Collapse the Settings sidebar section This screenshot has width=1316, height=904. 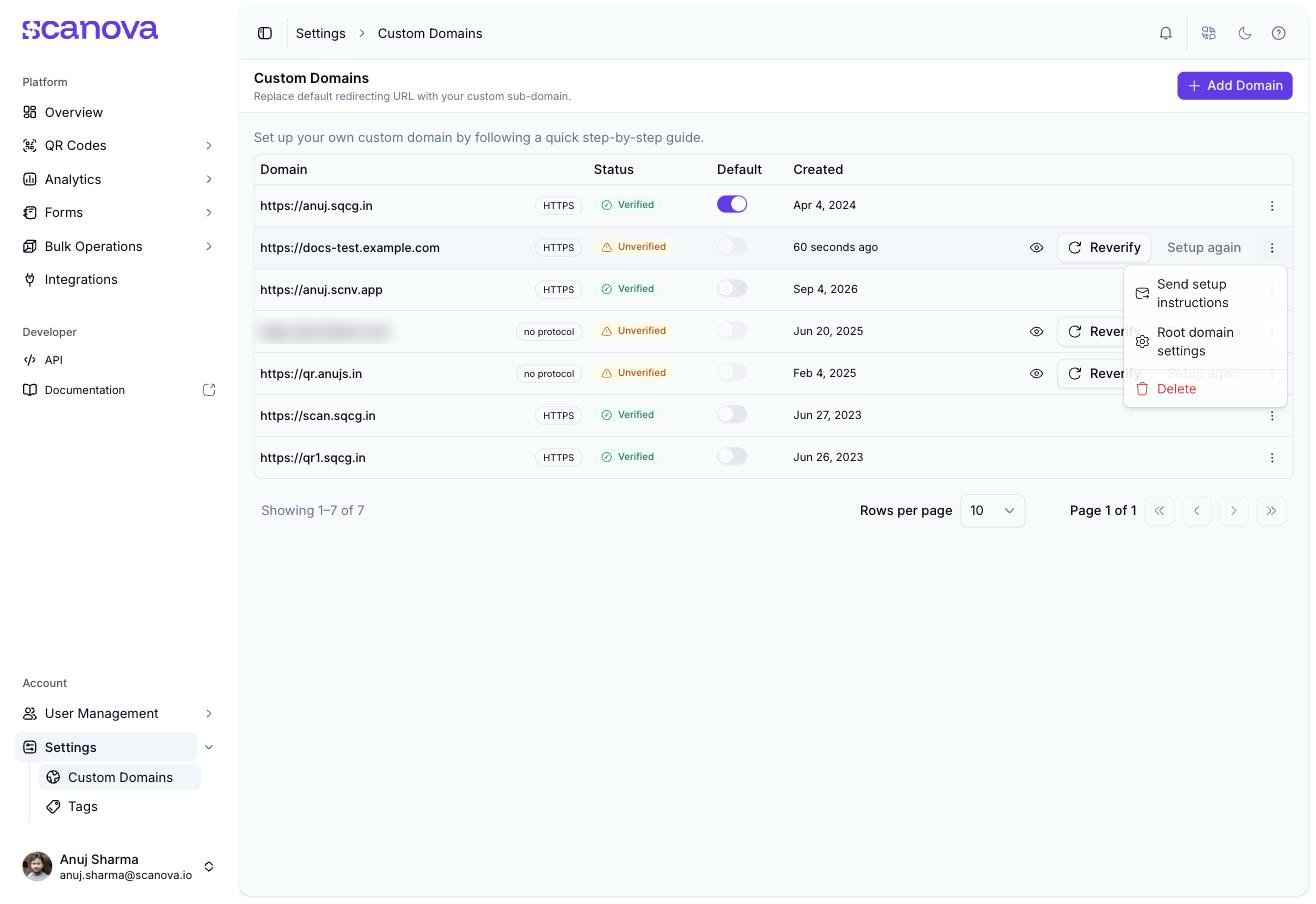pyautogui.click(x=209, y=748)
